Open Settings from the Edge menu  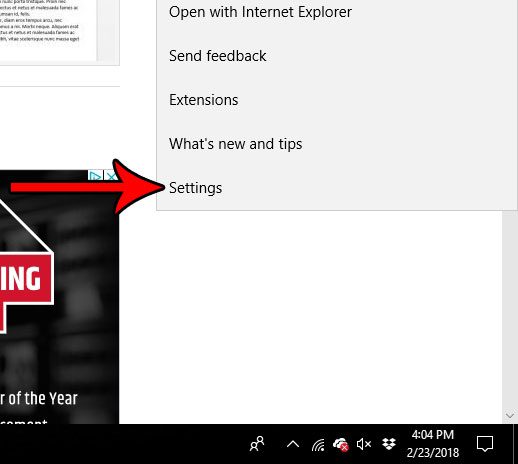(x=337, y=188)
